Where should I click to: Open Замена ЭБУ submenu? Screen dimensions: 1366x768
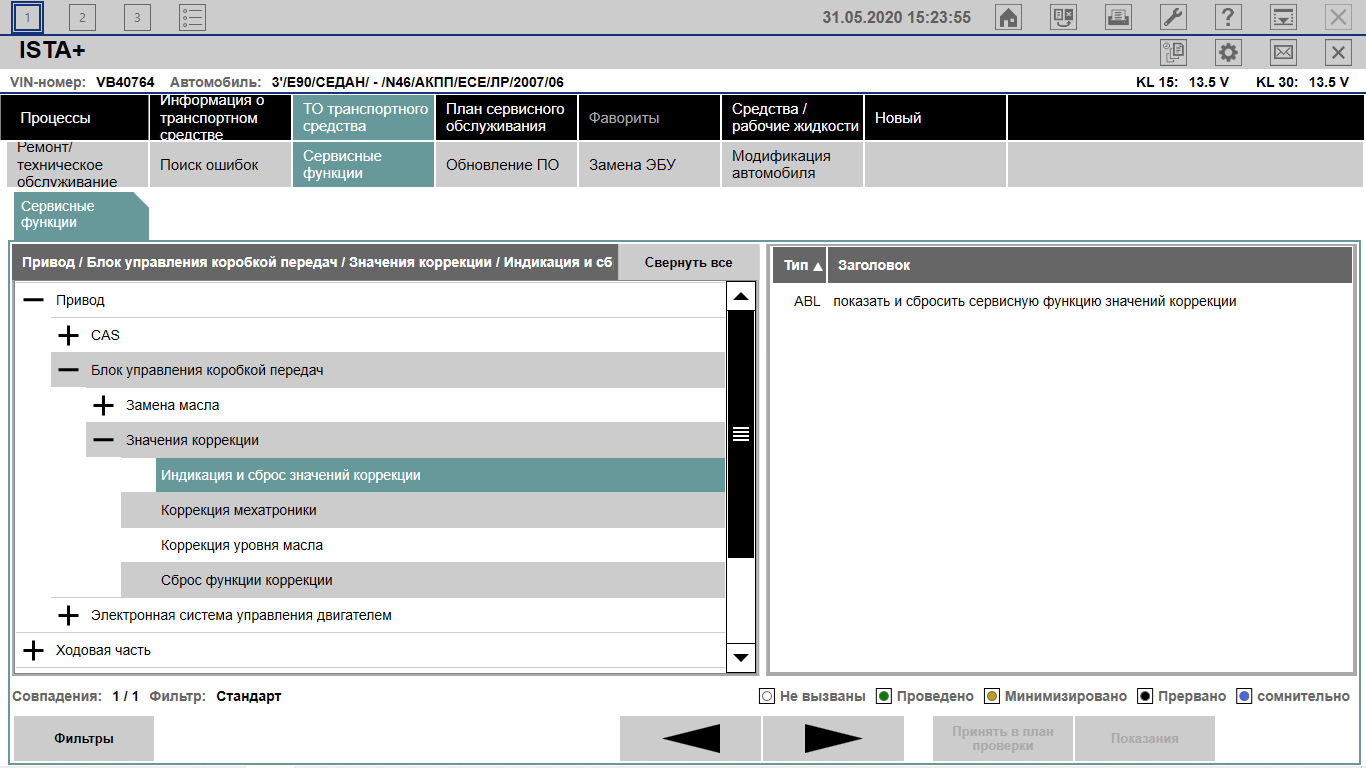coord(649,165)
